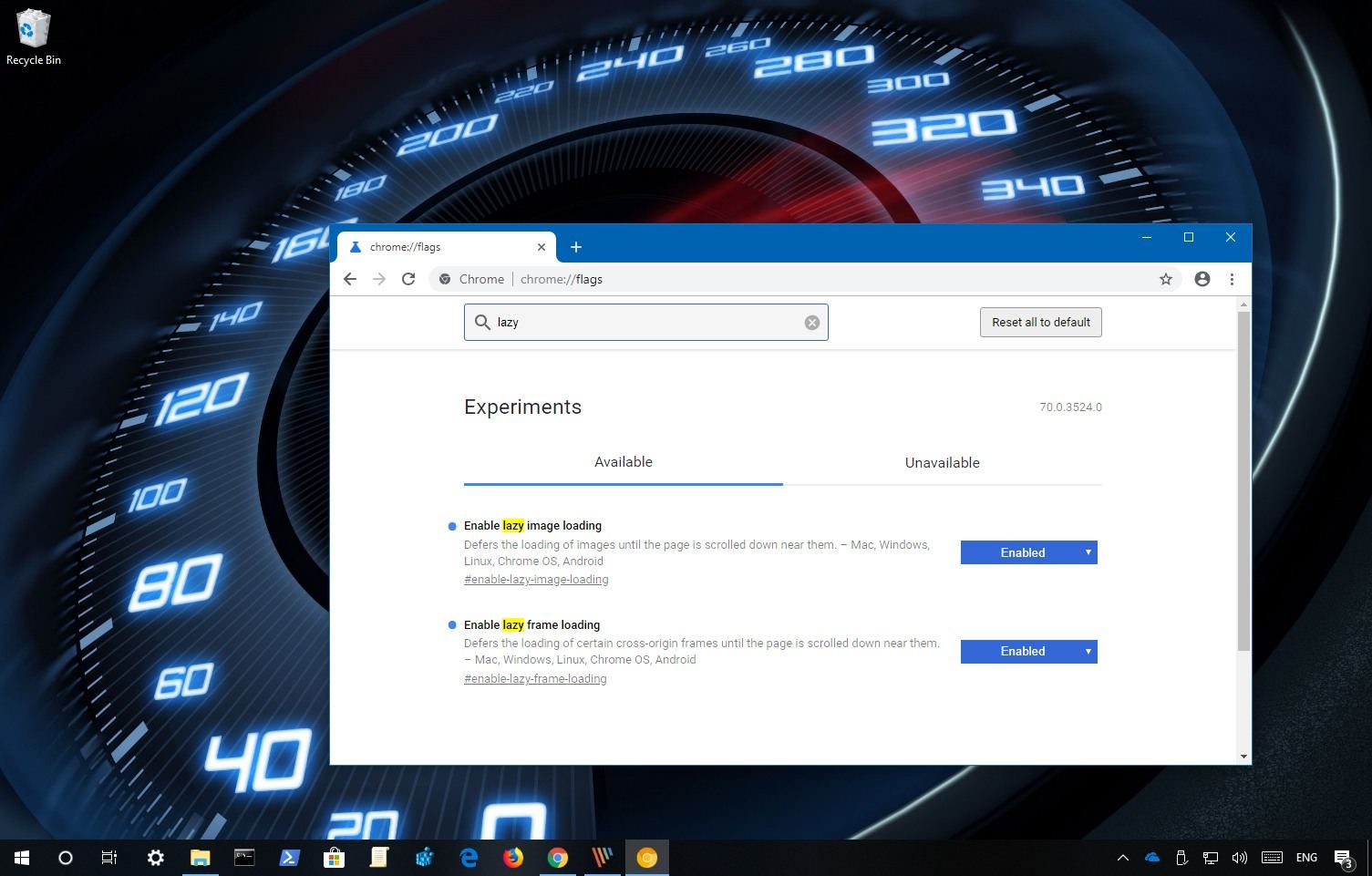
Task: Launch Command Prompt from the taskbar
Action: pos(244,858)
